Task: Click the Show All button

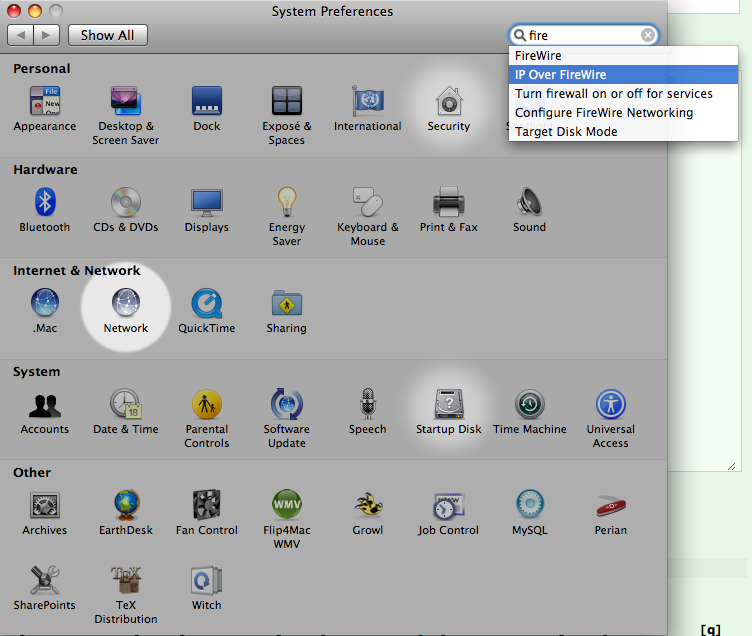Action: point(107,35)
